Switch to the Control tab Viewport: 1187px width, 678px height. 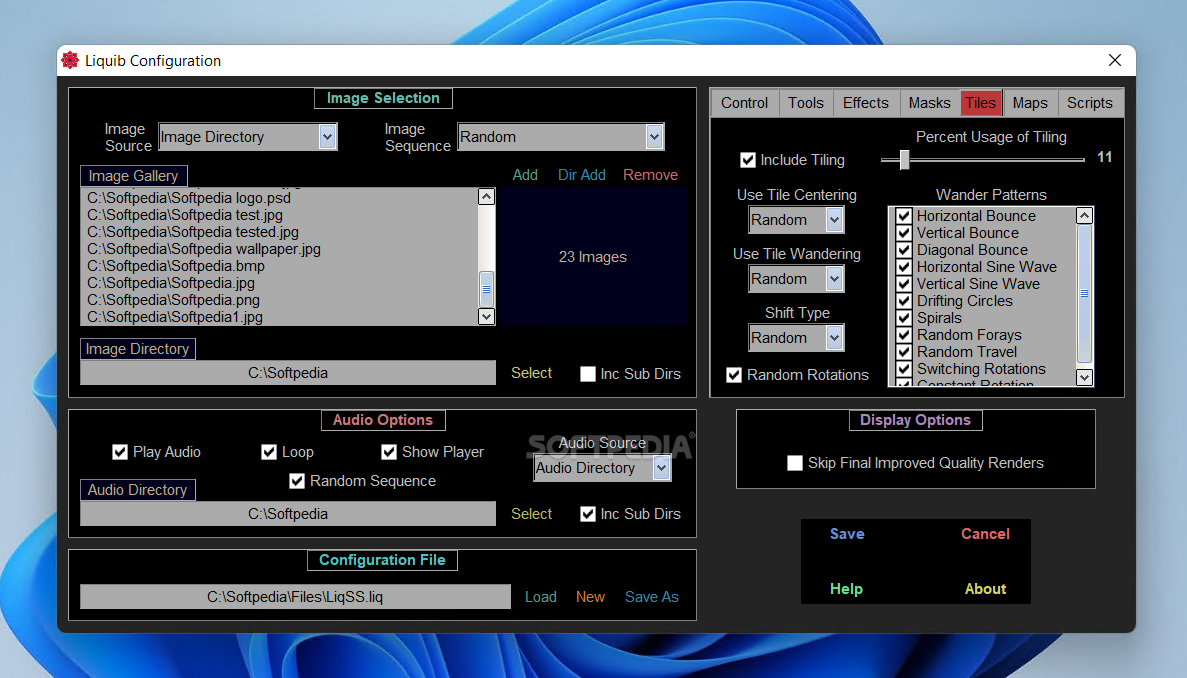click(744, 103)
